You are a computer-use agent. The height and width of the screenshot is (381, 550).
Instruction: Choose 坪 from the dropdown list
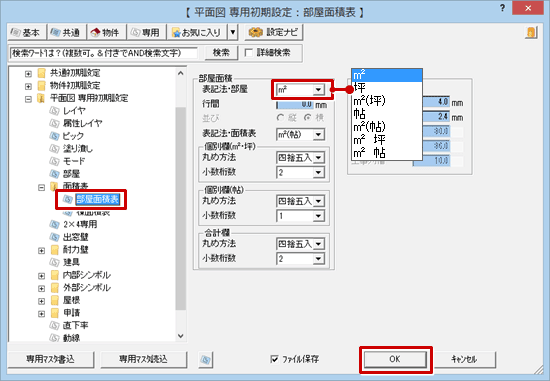tap(387, 88)
